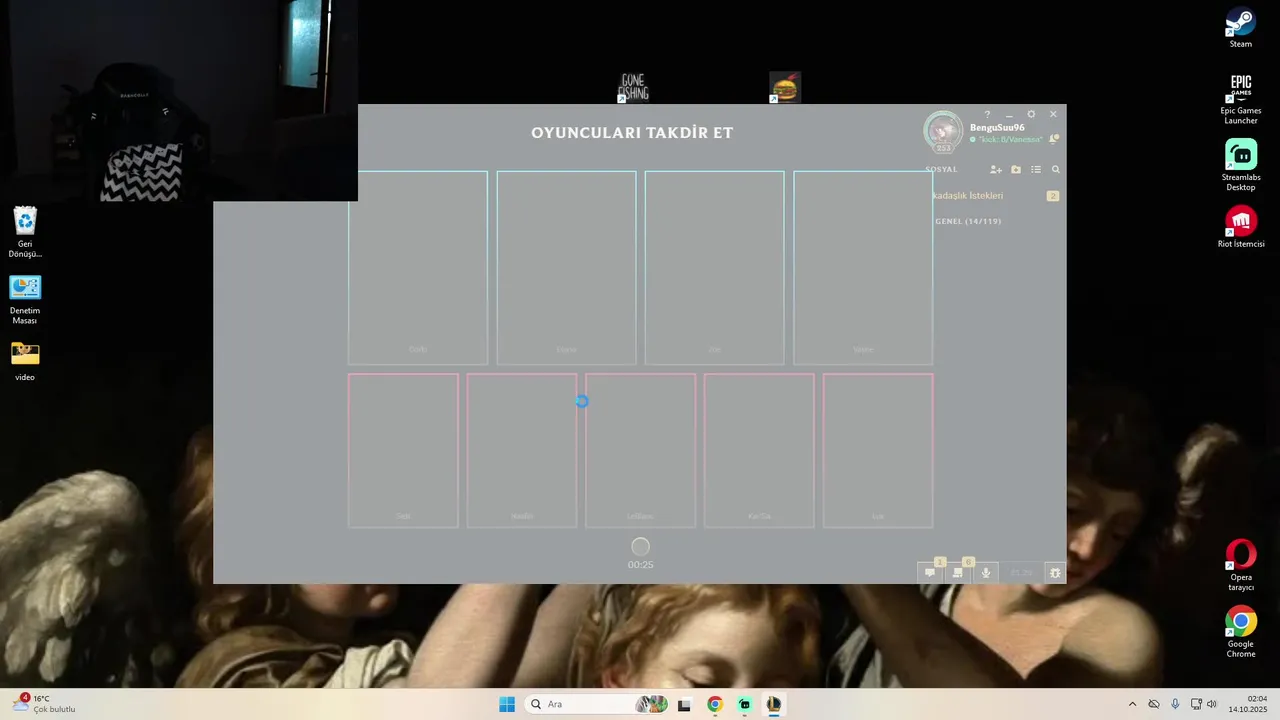Open the network tray icon
Image resolution: width=1280 pixels, height=720 pixels.
pyautogui.click(x=1196, y=704)
